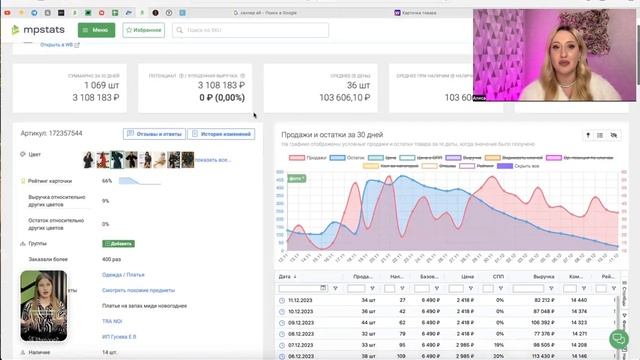
Task: Toggle the Остаток series in chart legend
Action: pyautogui.click(x=347, y=158)
